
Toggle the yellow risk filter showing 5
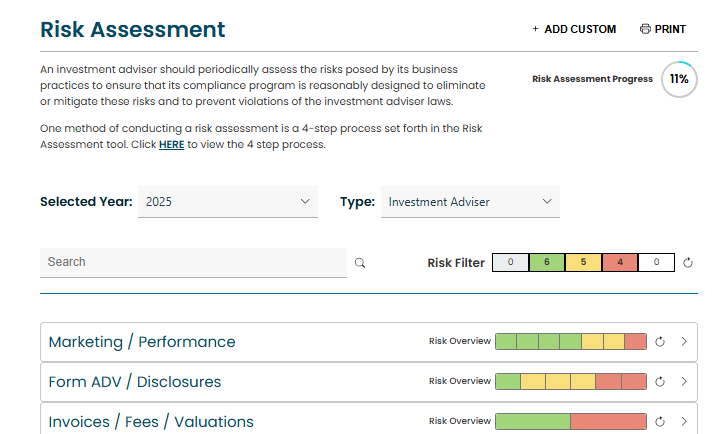click(x=583, y=263)
